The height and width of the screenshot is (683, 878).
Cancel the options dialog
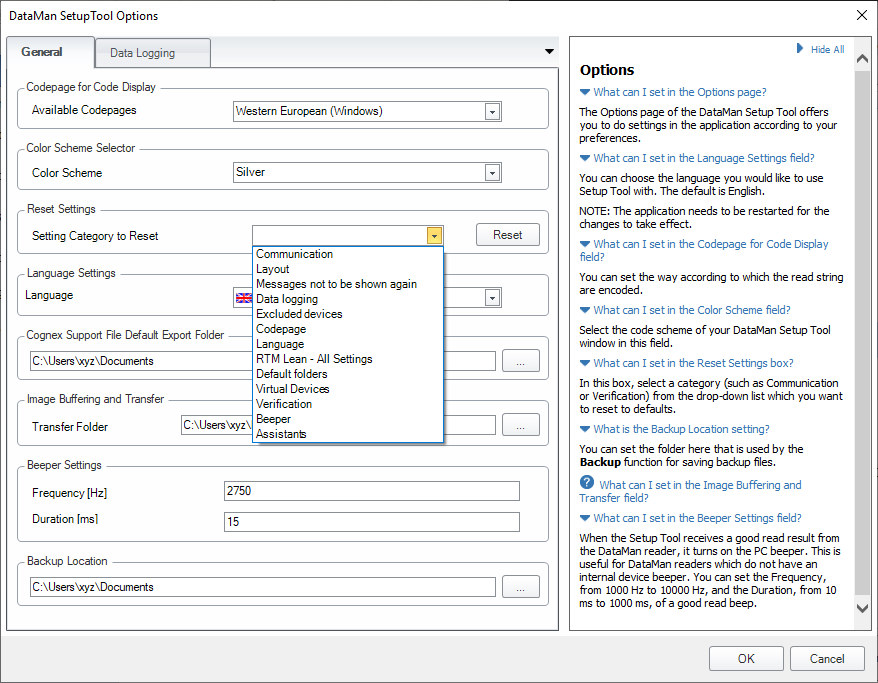pos(826,658)
